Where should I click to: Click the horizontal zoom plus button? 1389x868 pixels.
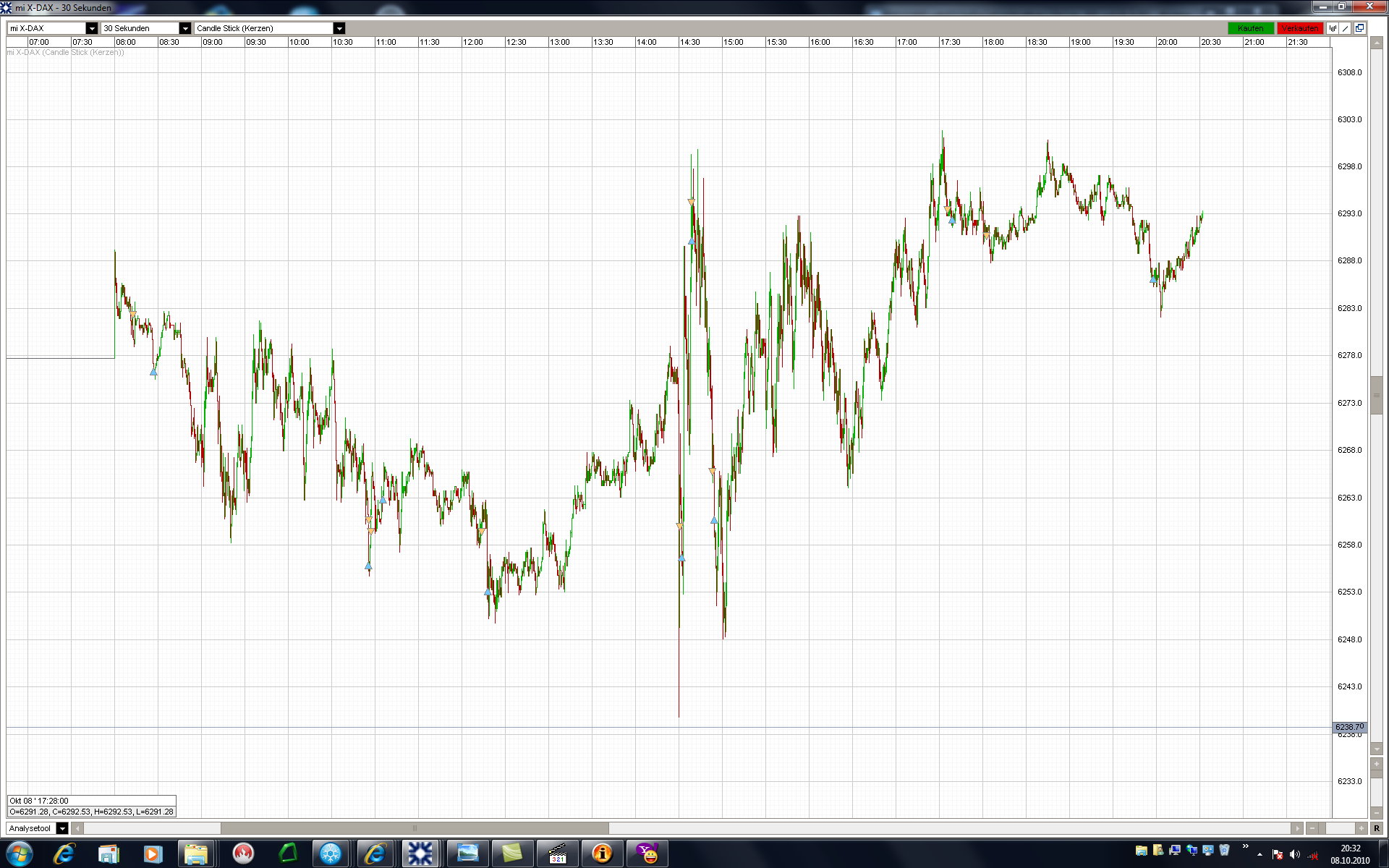pyautogui.click(x=1361, y=828)
